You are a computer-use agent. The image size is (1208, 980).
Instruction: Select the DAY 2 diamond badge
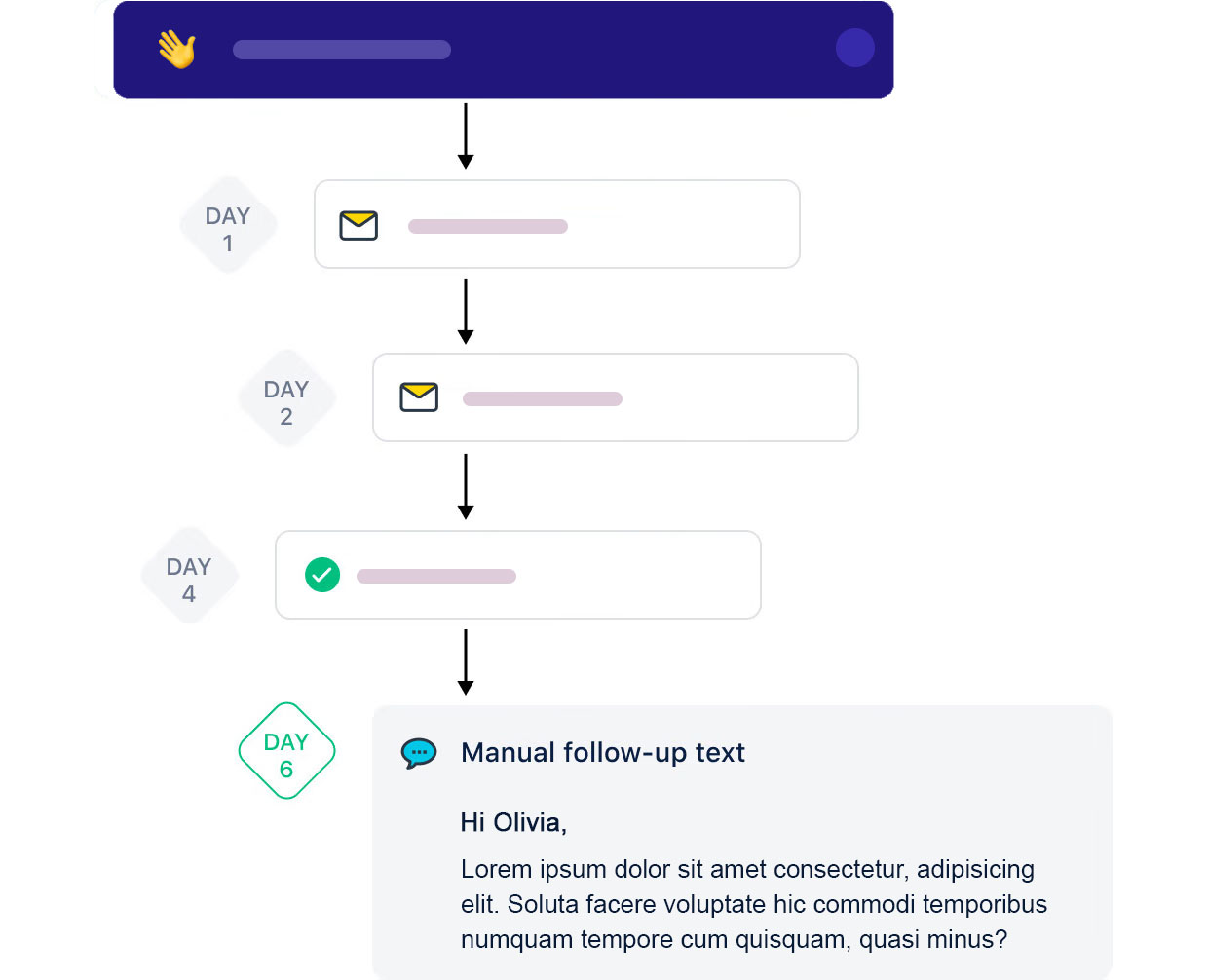(286, 398)
